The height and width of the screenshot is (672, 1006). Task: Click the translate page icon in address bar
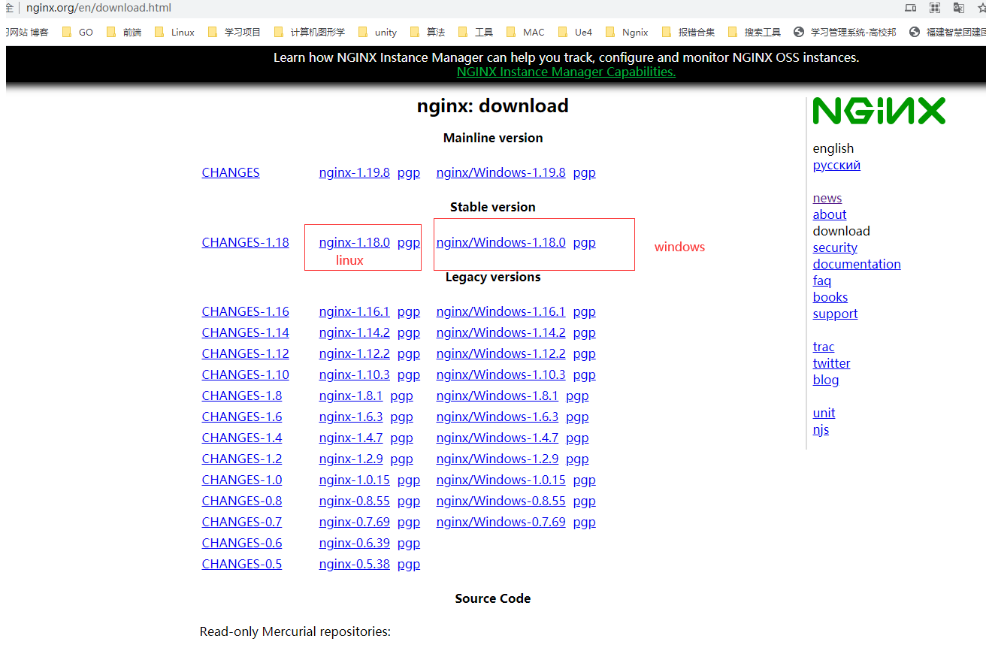point(959,8)
